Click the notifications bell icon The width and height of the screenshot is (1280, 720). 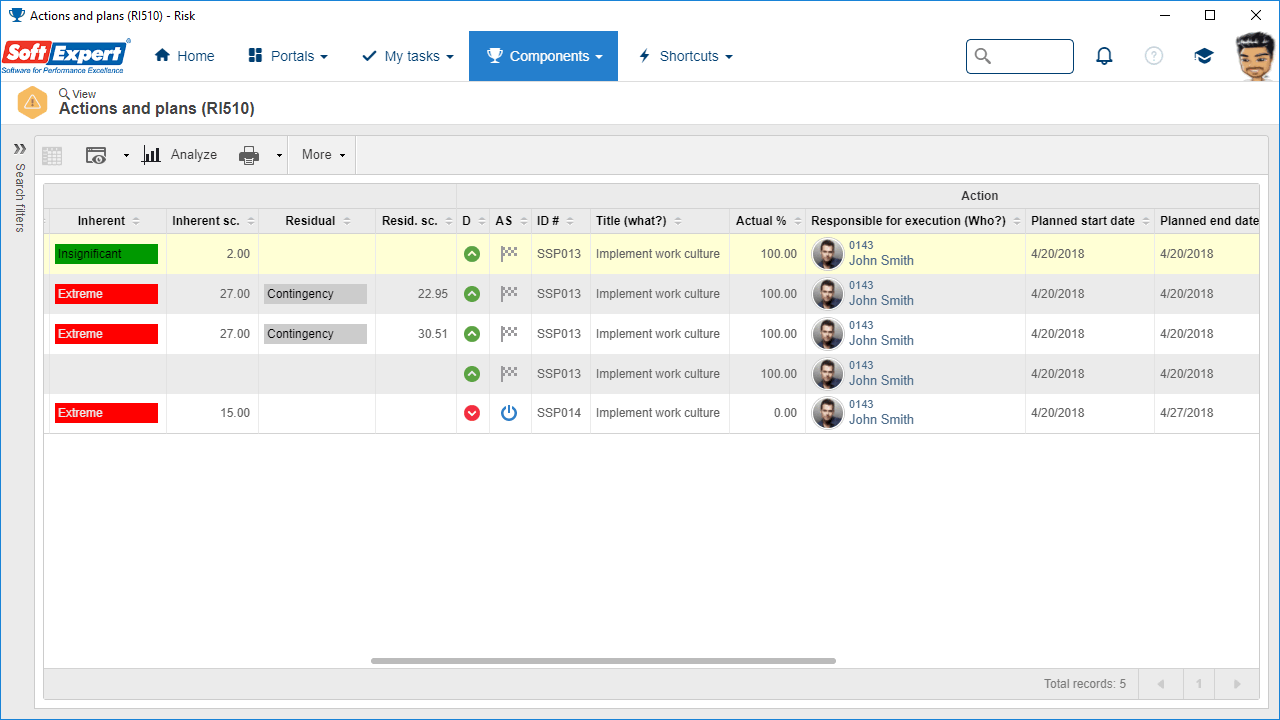1104,56
